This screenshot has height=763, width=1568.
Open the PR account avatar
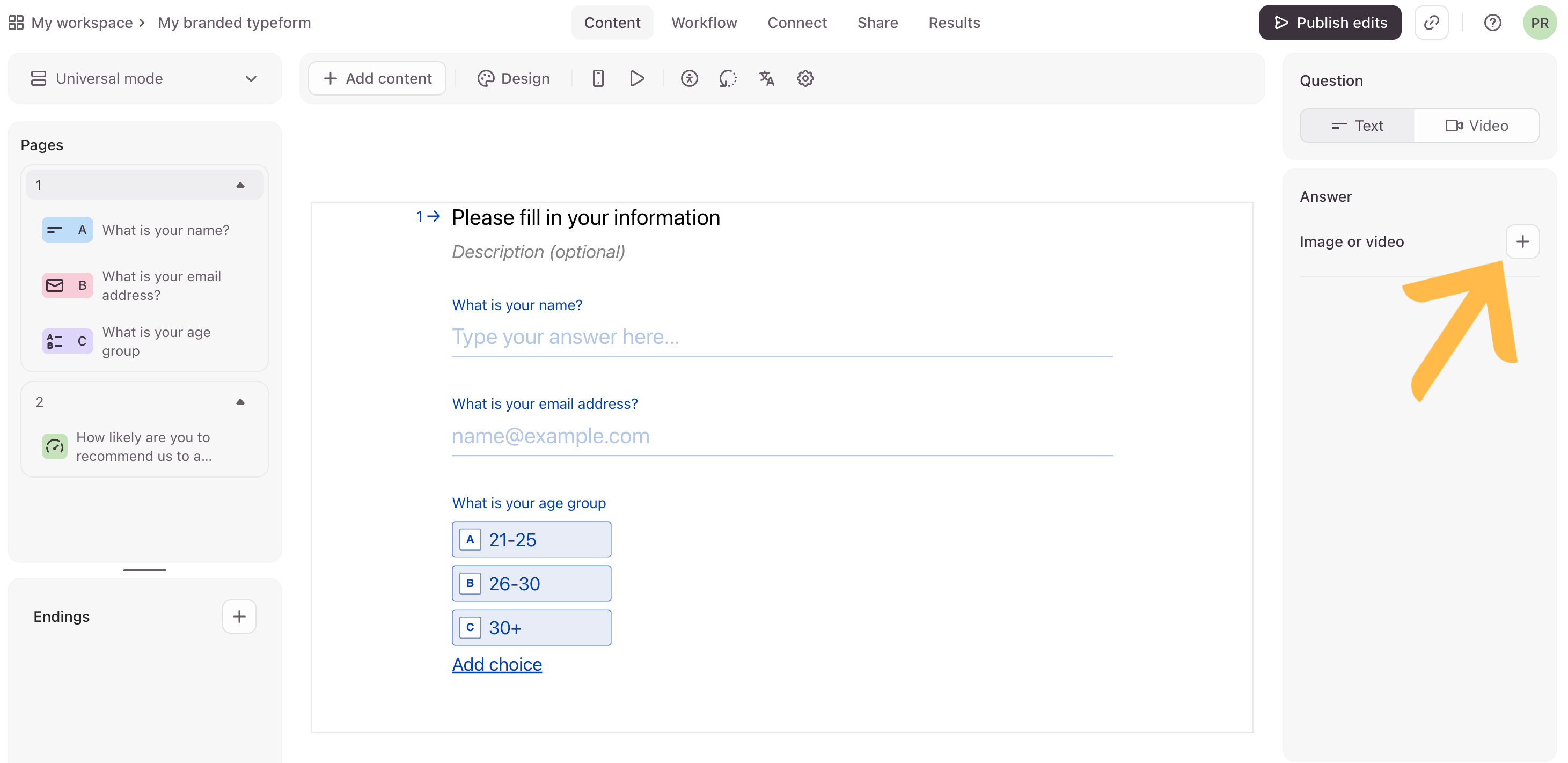1540,23
